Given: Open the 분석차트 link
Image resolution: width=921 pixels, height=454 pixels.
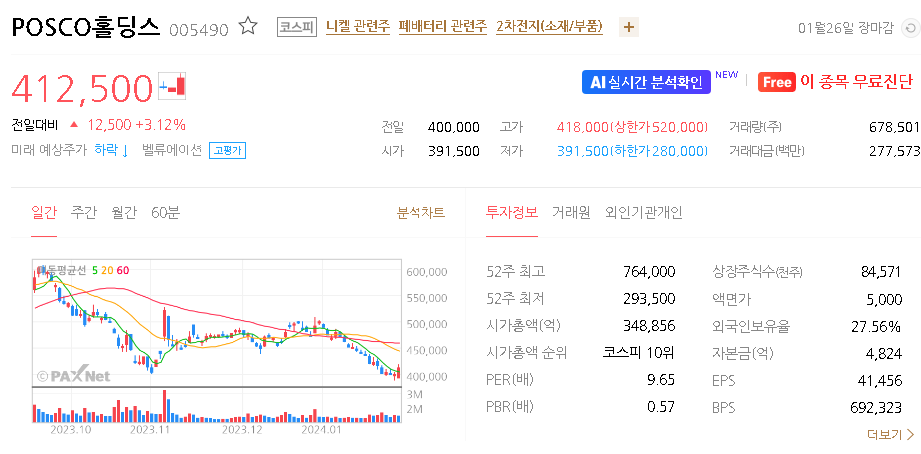Looking at the screenshot, I should 421,213.
